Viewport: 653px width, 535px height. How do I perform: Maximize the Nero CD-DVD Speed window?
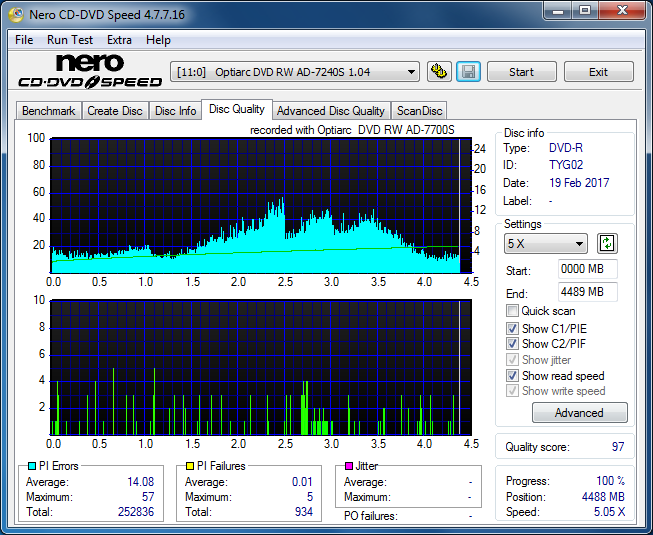tap(585, 10)
